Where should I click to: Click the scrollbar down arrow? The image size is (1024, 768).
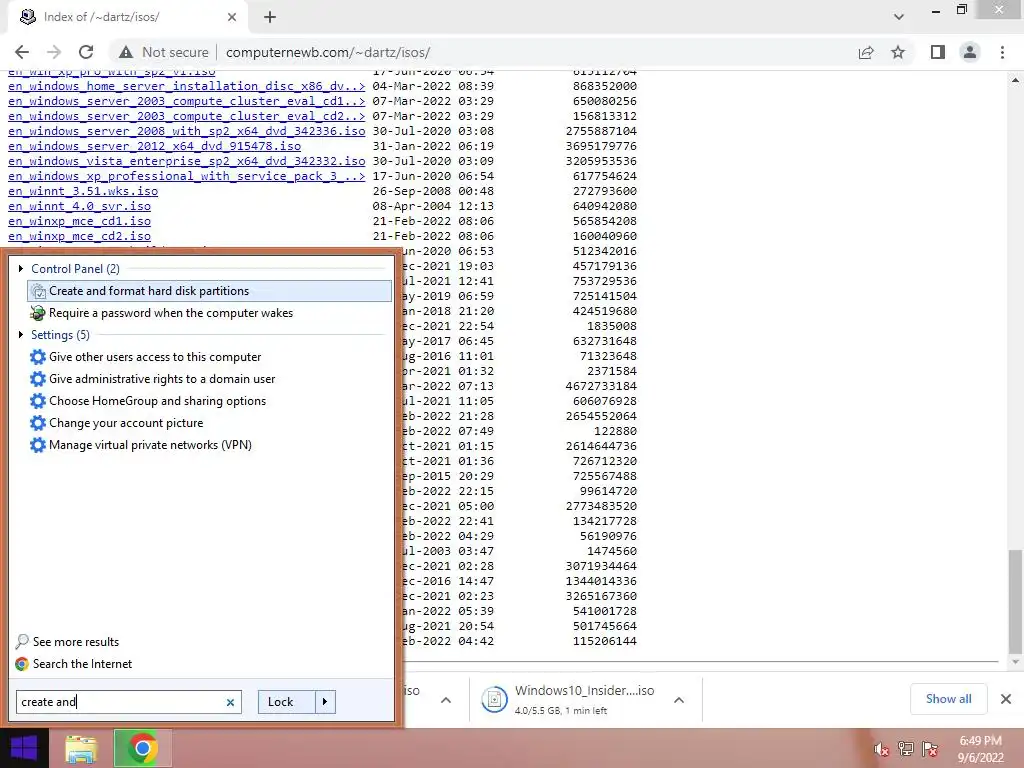tap(1015, 663)
